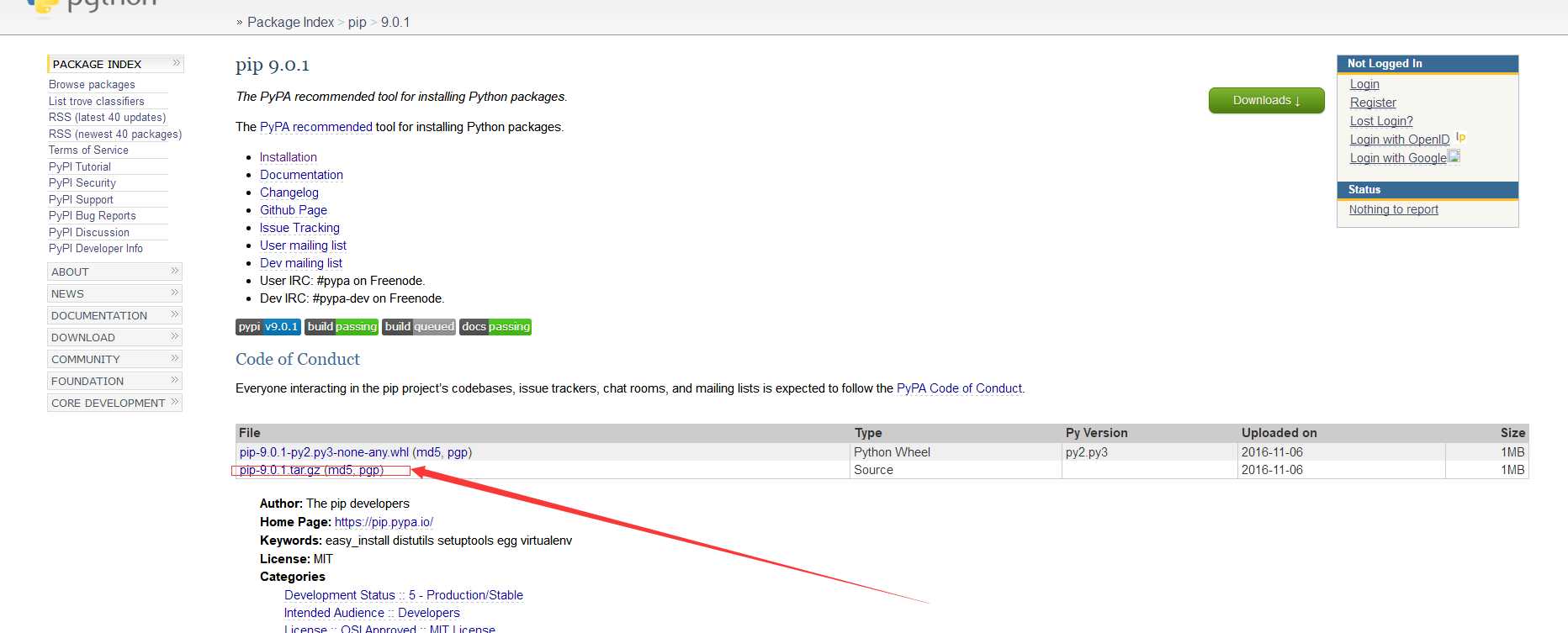Click the pip breadcrumb link
The height and width of the screenshot is (633, 1568).
[358, 22]
